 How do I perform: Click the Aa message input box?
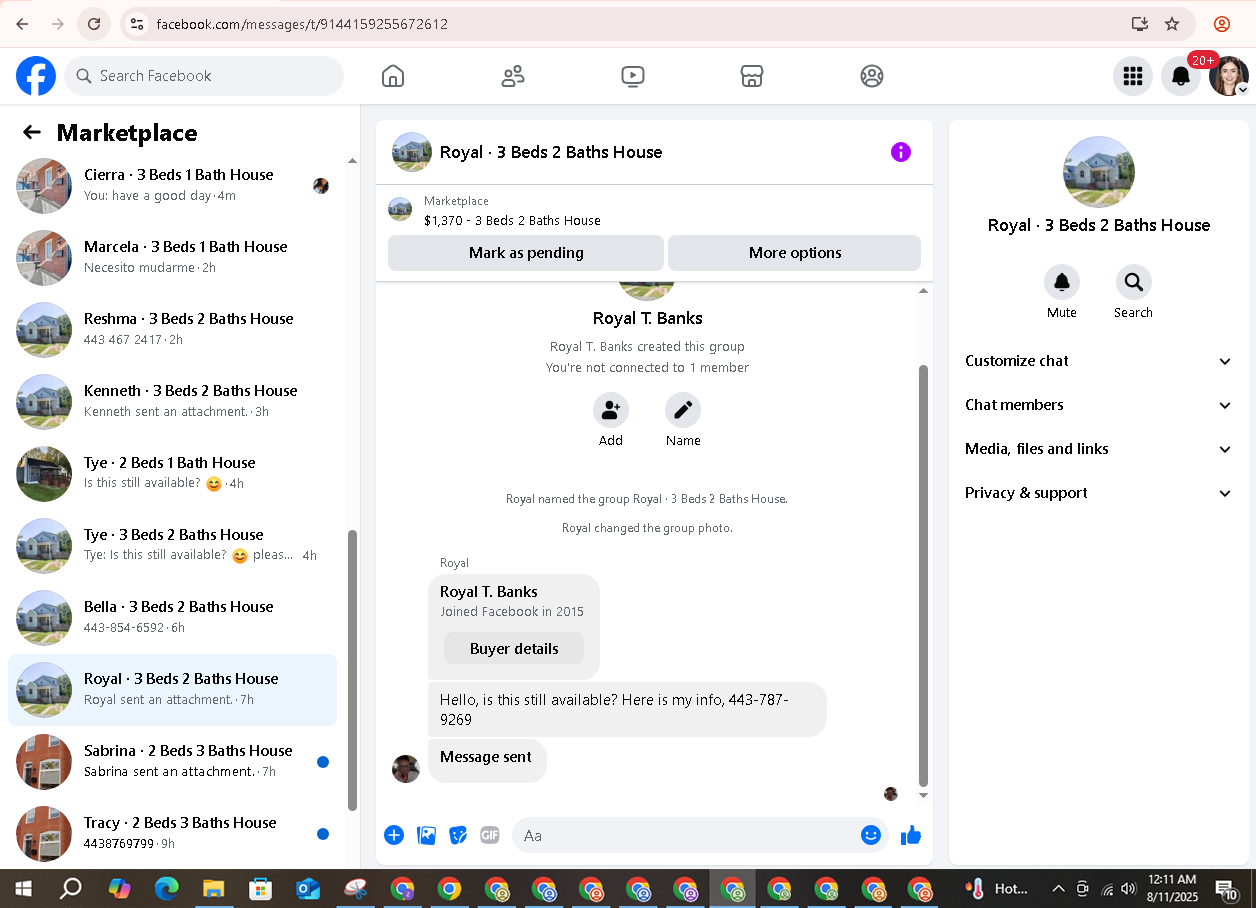point(685,835)
